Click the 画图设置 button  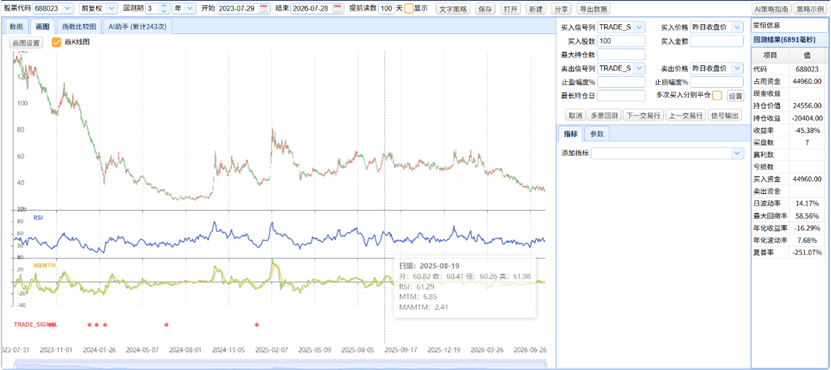click(26, 43)
